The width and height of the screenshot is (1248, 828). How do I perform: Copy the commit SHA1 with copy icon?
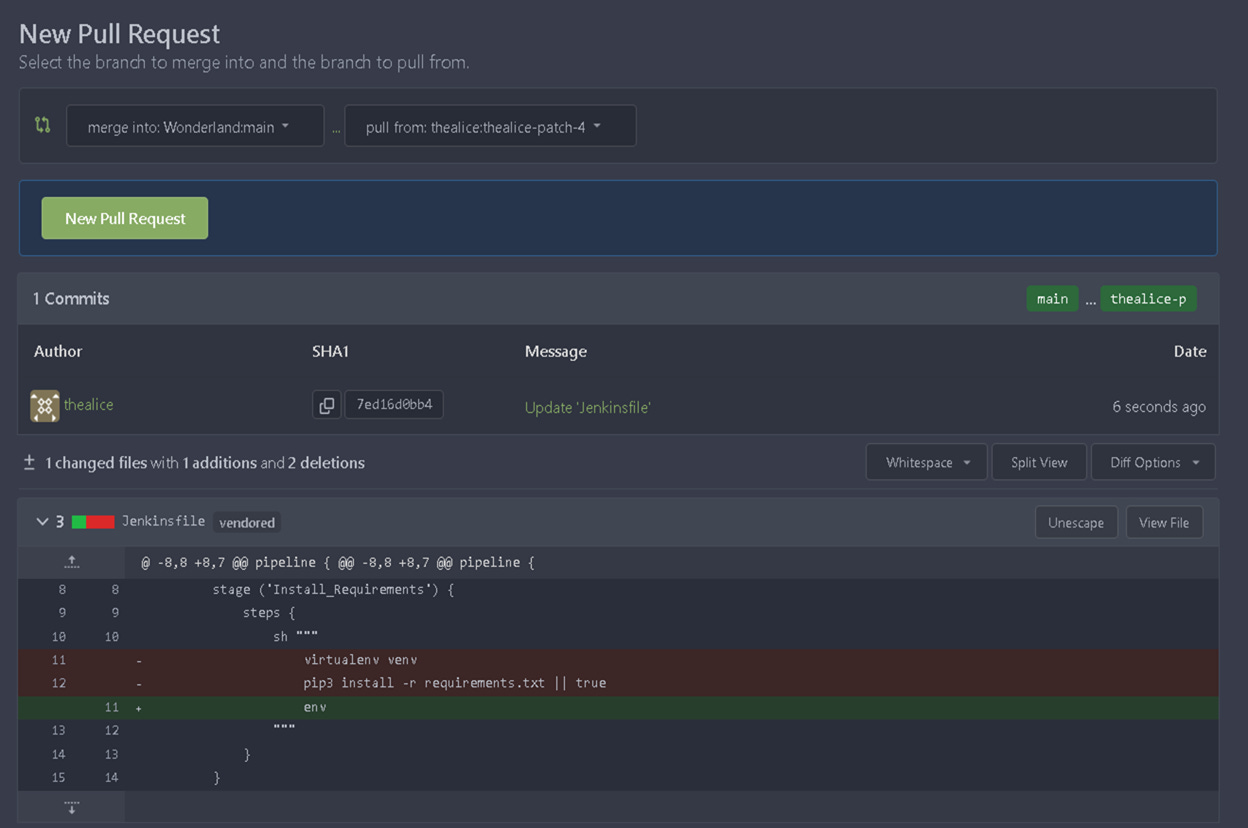point(327,405)
